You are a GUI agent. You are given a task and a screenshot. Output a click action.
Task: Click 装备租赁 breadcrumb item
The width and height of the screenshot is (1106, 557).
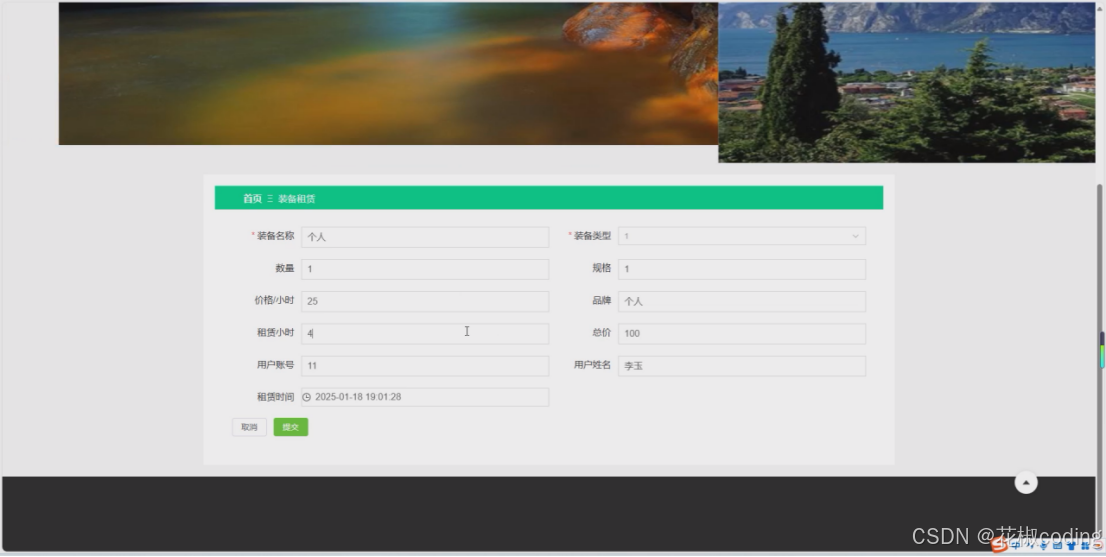pyautogui.click(x=296, y=199)
